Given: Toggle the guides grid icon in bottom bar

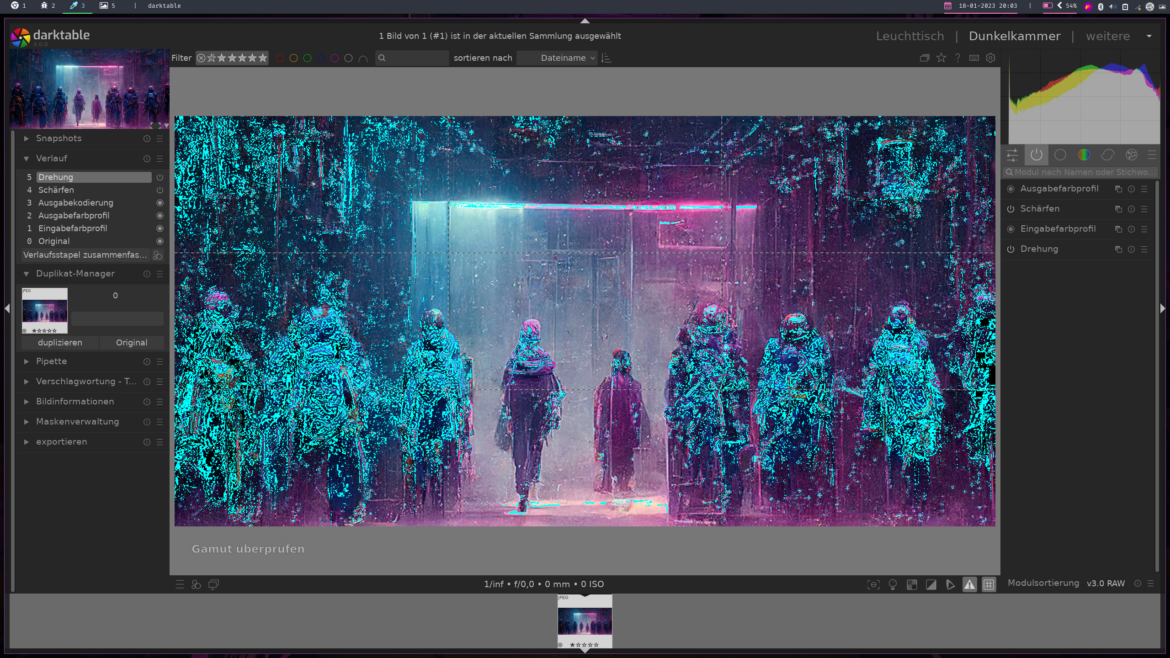Looking at the screenshot, I should click(x=988, y=585).
